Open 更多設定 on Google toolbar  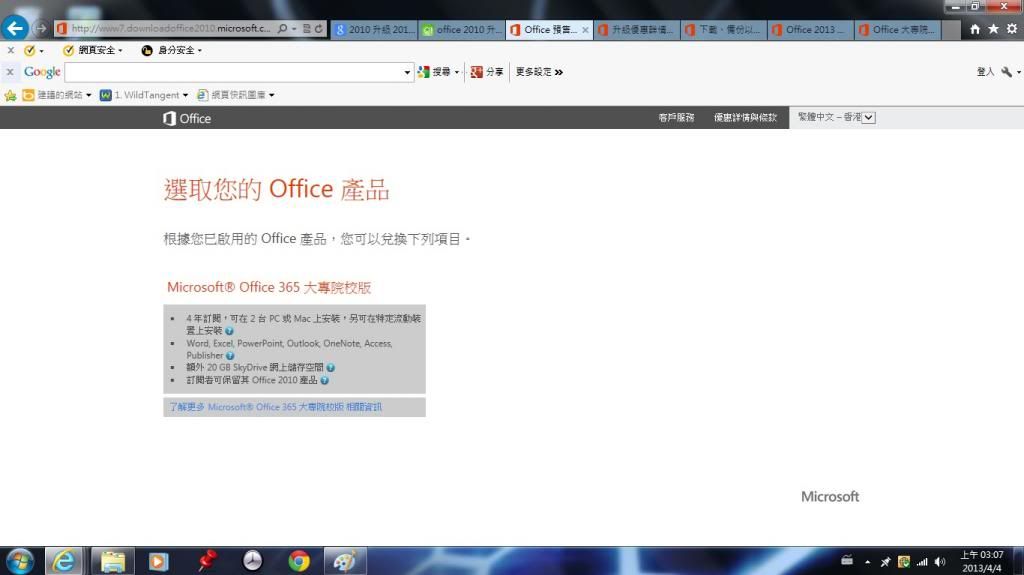539,72
